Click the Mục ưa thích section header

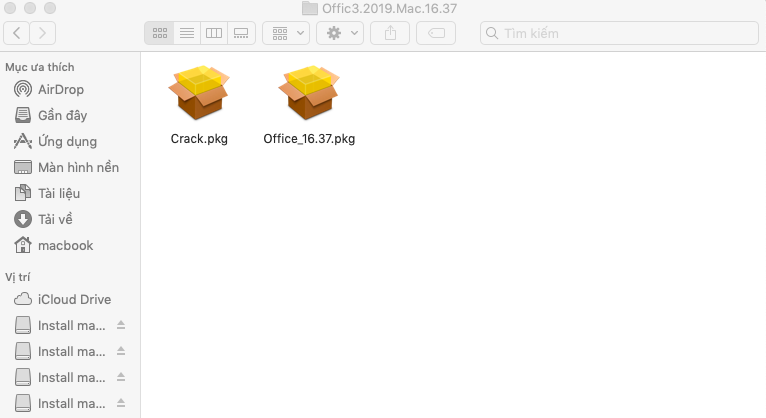coord(40,67)
